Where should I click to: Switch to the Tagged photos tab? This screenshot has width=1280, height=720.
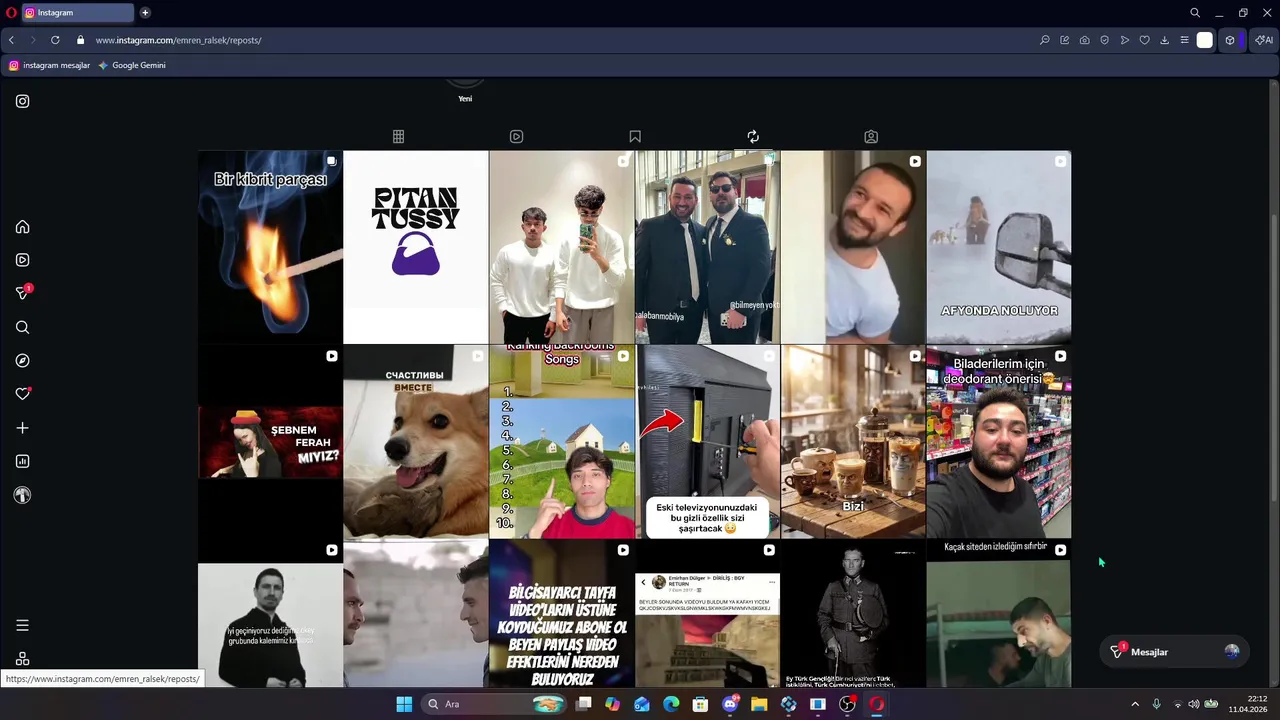[x=871, y=136]
